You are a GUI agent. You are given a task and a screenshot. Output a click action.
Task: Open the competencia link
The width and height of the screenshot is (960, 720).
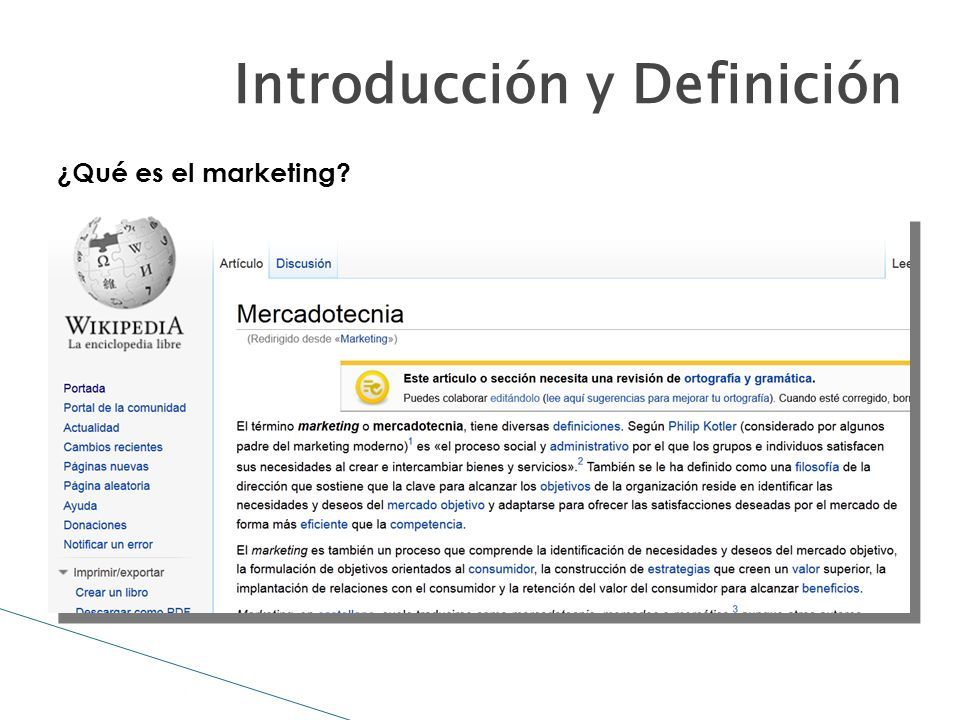[x=426, y=524]
